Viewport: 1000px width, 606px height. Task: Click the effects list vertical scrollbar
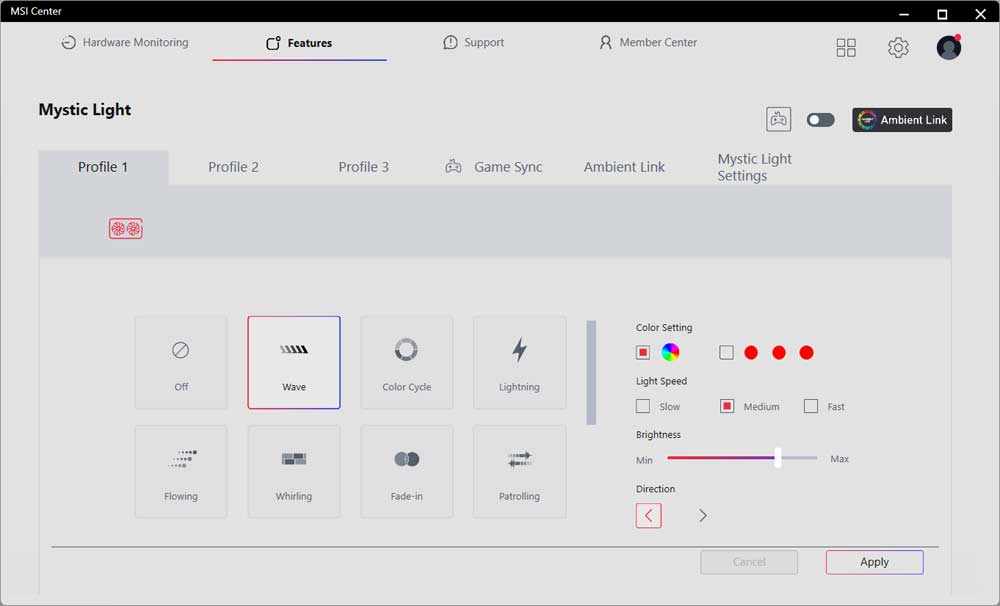(x=591, y=373)
